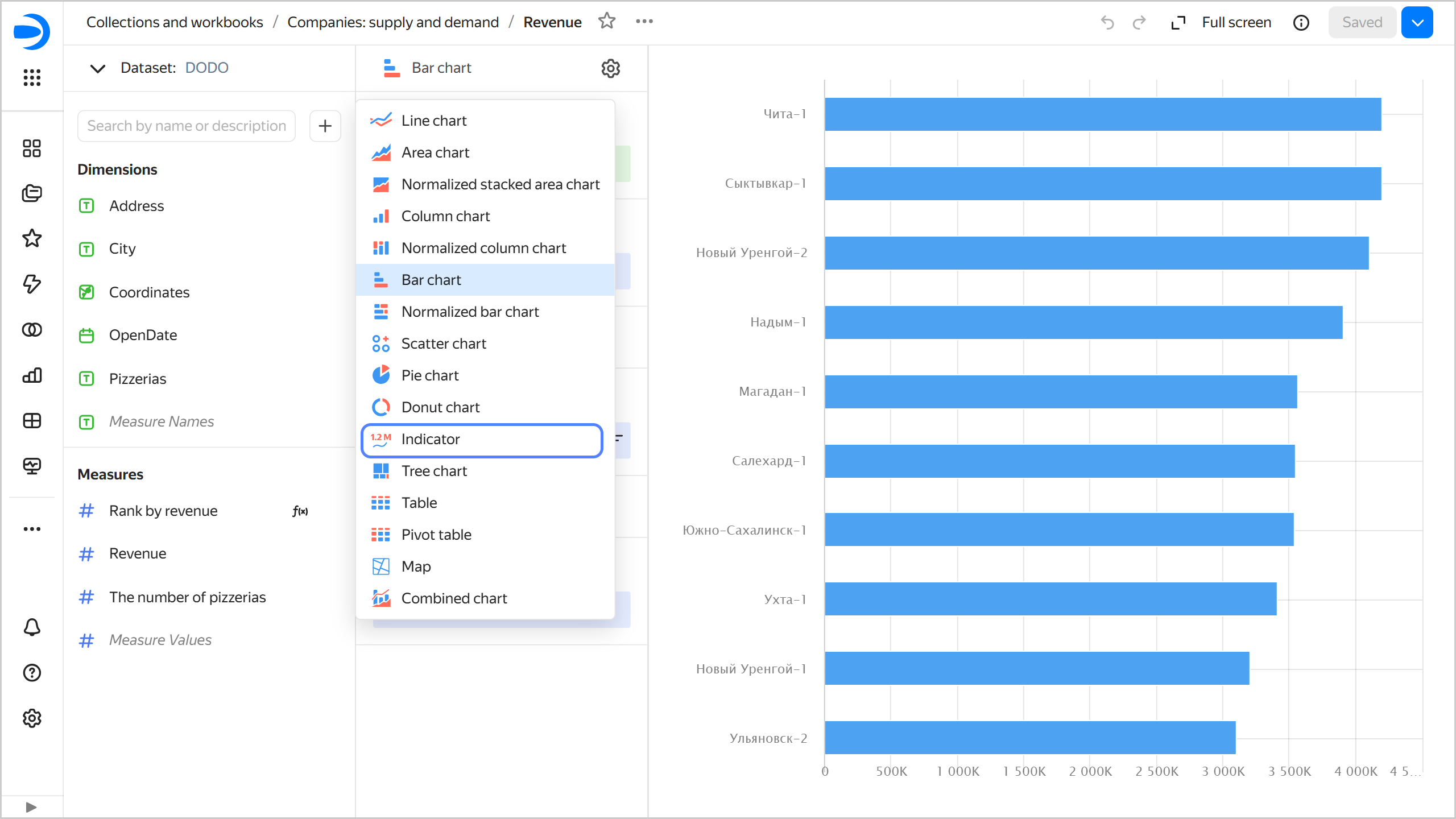The width and height of the screenshot is (1456, 819).
Task: Click the add field plus button
Action: pyautogui.click(x=325, y=126)
